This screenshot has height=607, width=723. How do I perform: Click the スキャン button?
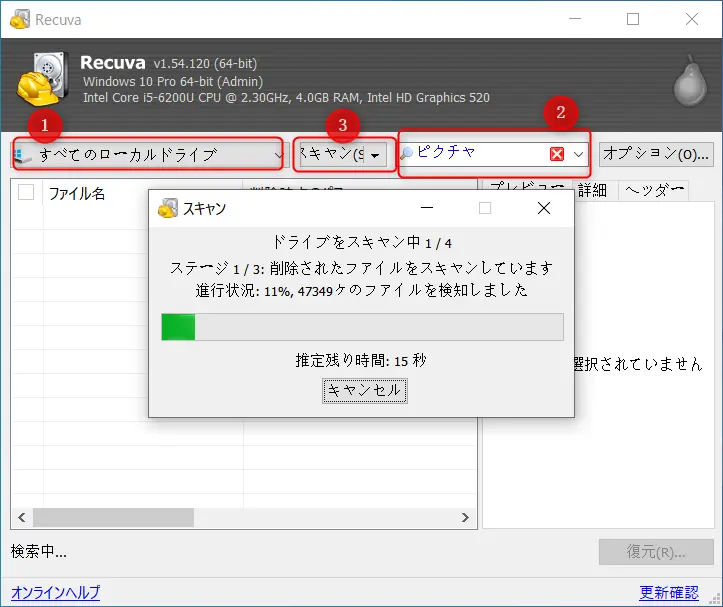coord(332,155)
